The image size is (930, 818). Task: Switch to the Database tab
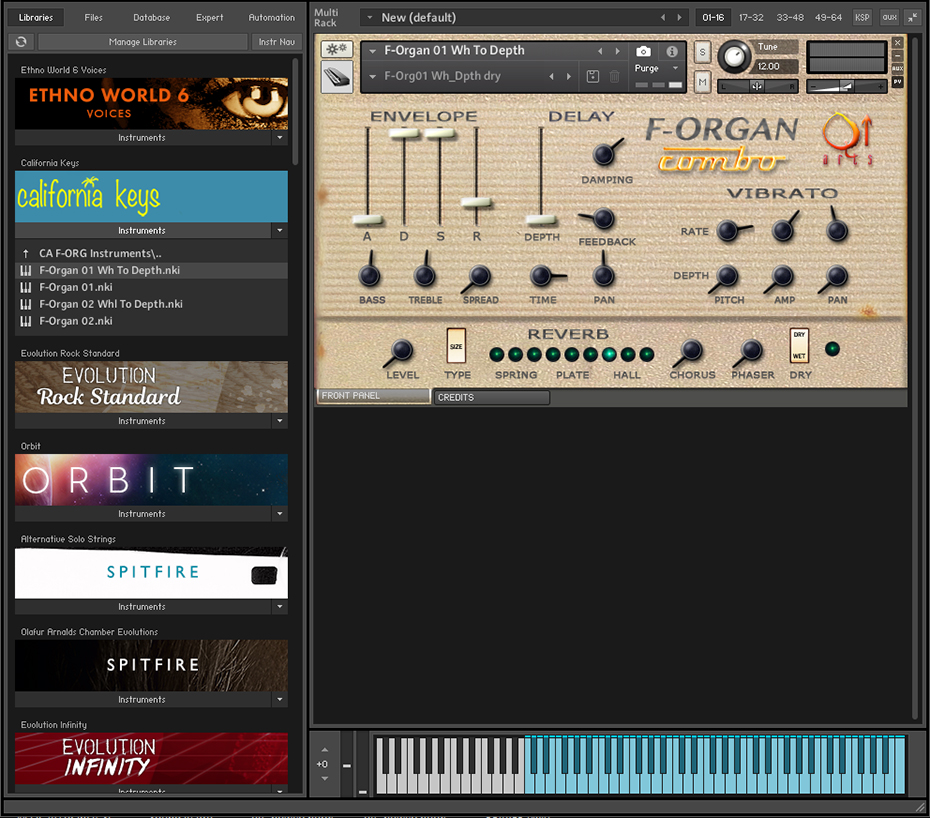(x=151, y=18)
